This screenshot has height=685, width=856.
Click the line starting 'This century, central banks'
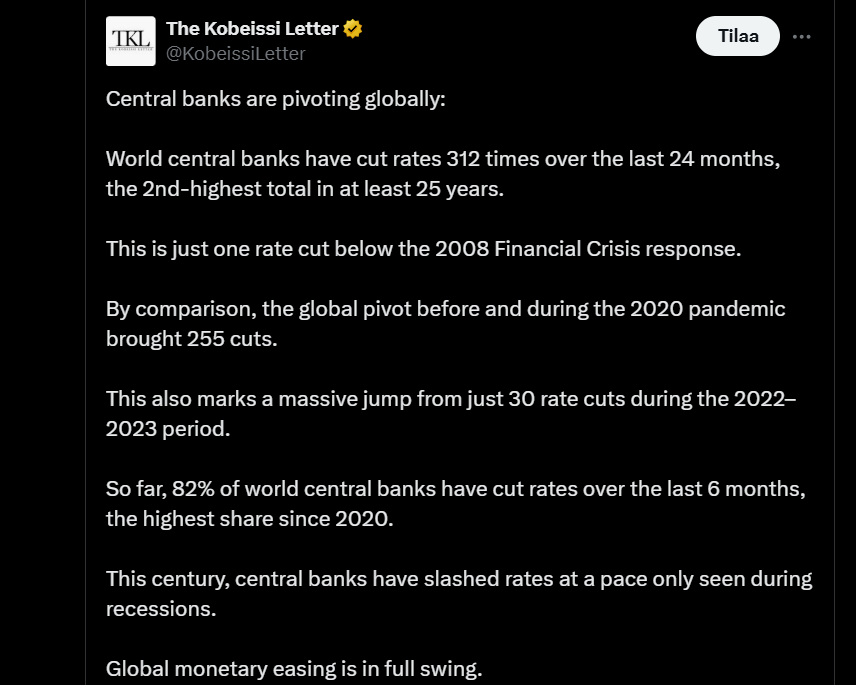tap(458, 578)
